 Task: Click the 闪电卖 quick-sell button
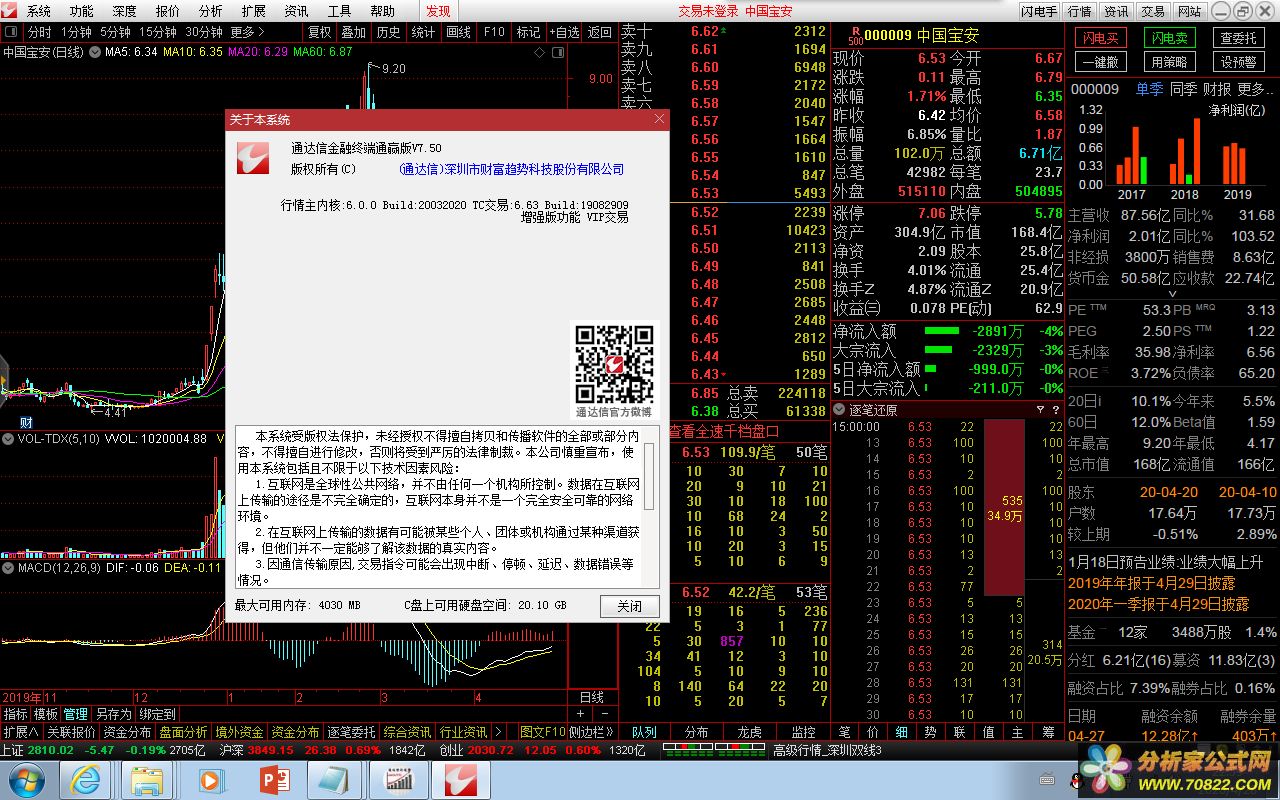1169,38
